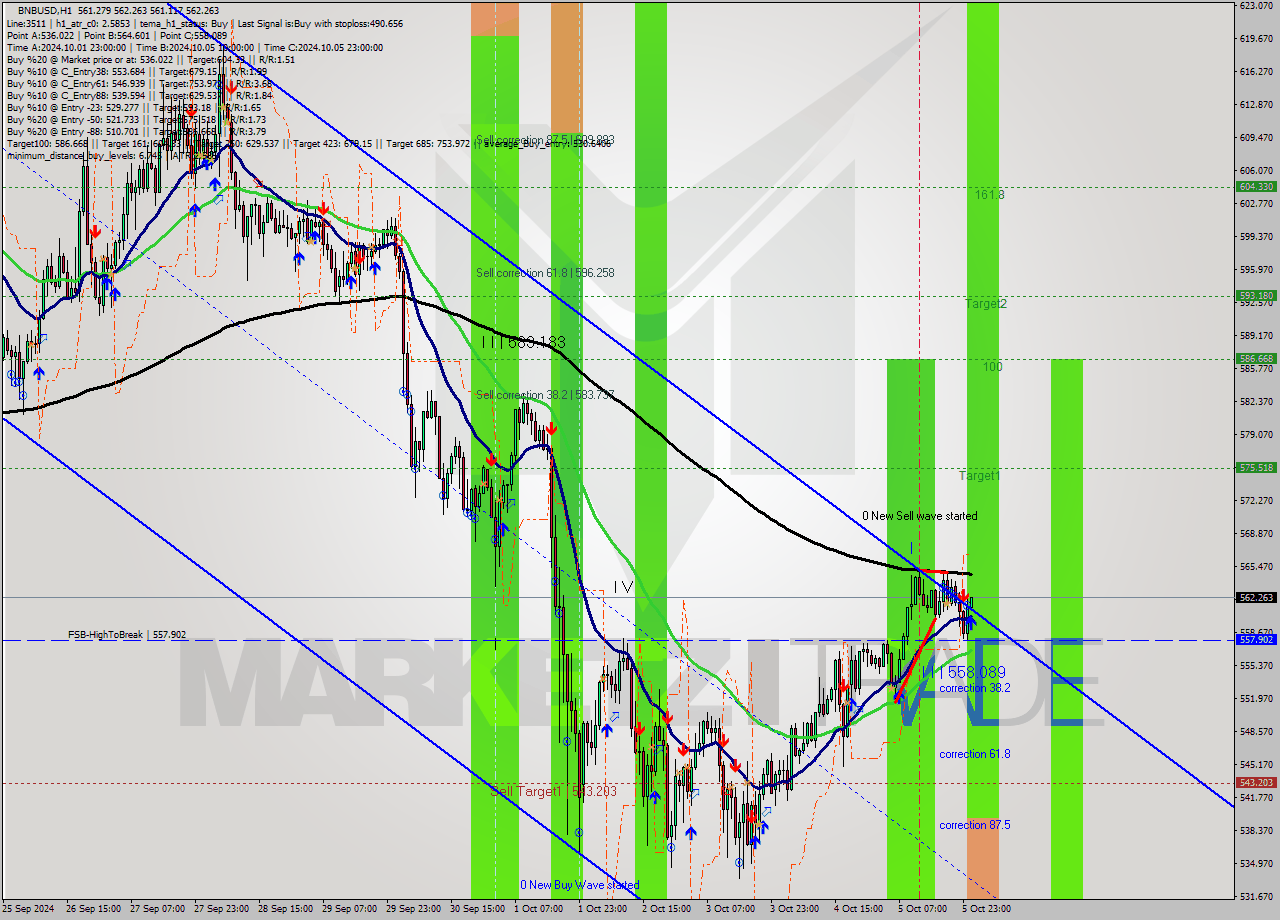The height and width of the screenshot is (920, 1280).
Task: Click the 'Sell correction 38.2 | 583.737' label
Action: click(x=545, y=394)
